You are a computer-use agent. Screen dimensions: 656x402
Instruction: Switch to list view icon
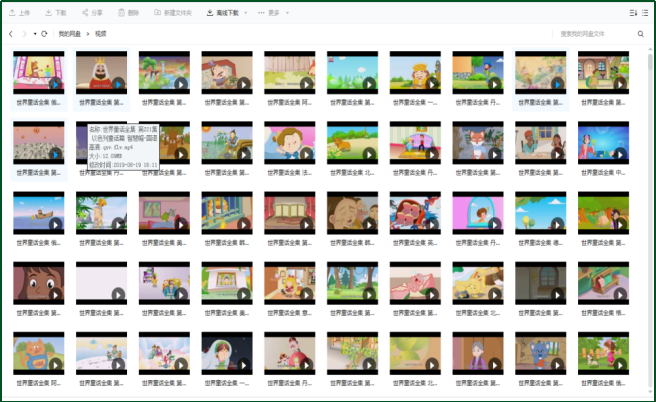645,13
